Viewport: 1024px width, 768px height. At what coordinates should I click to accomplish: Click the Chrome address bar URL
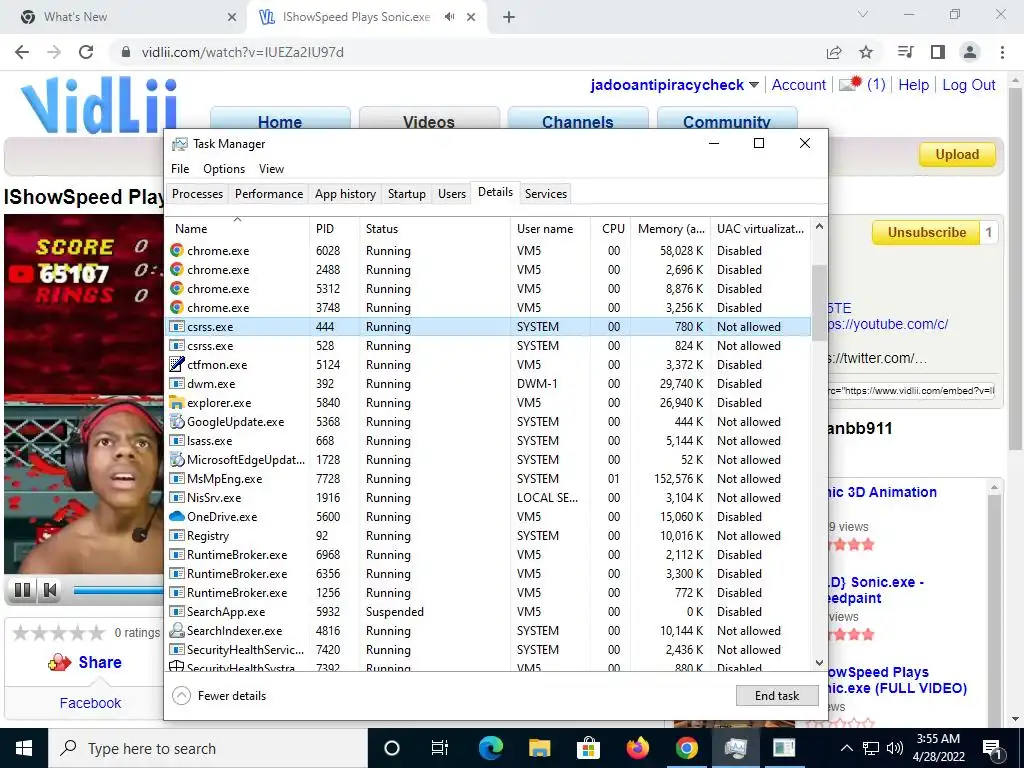click(x=242, y=52)
